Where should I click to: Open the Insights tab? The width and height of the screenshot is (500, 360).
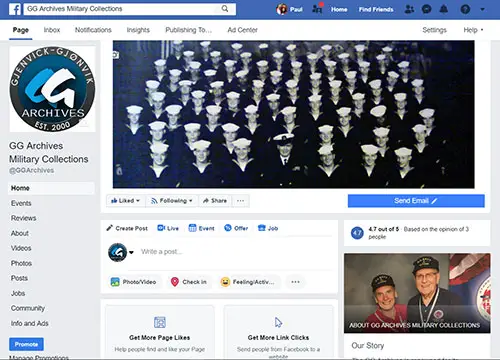click(138, 30)
